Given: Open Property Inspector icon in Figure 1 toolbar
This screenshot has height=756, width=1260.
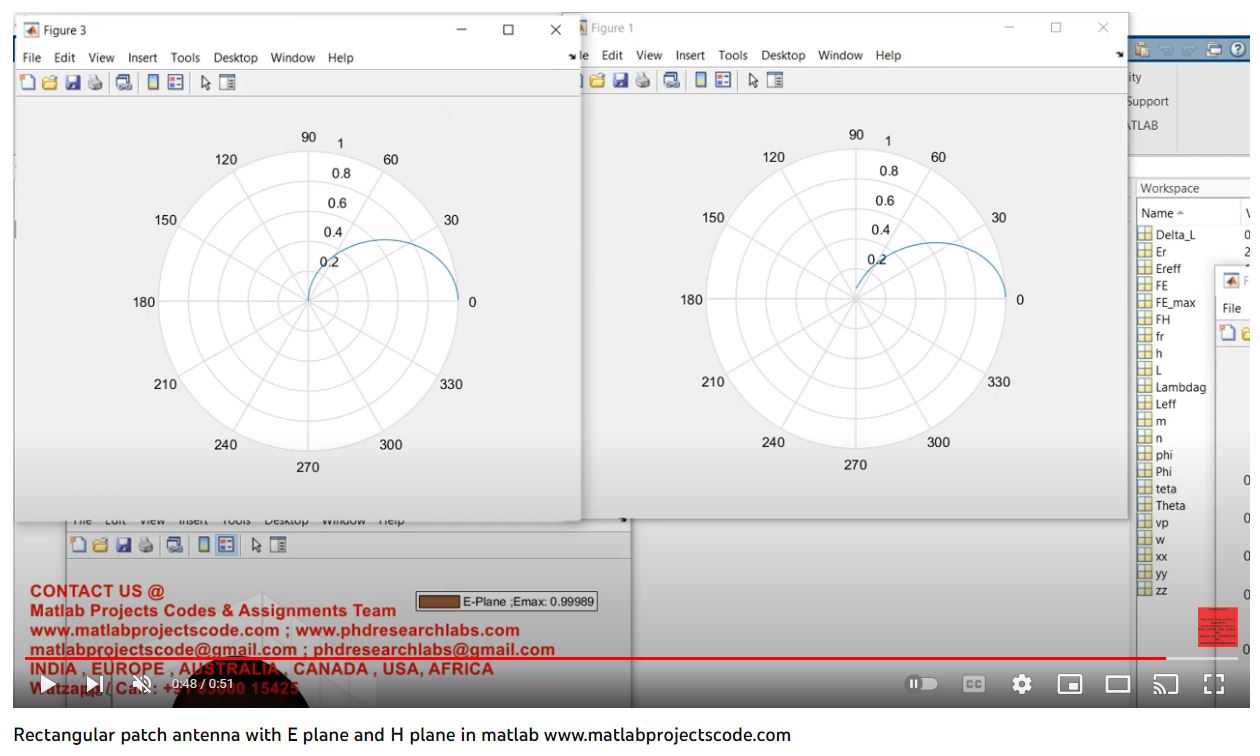Looking at the screenshot, I should pos(775,80).
